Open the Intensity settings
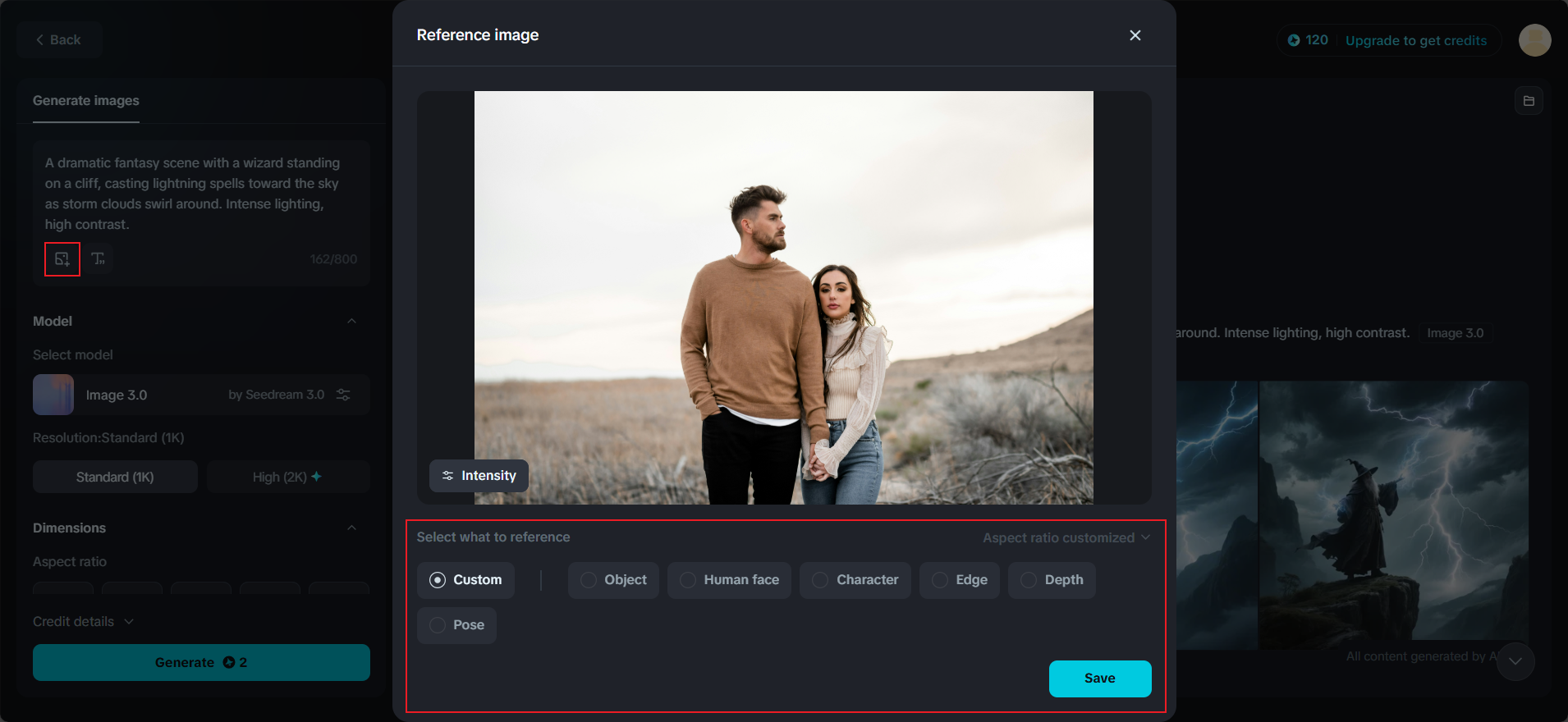This screenshot has width=1568, height=722. pyautogui.click(x=479, y=476)
